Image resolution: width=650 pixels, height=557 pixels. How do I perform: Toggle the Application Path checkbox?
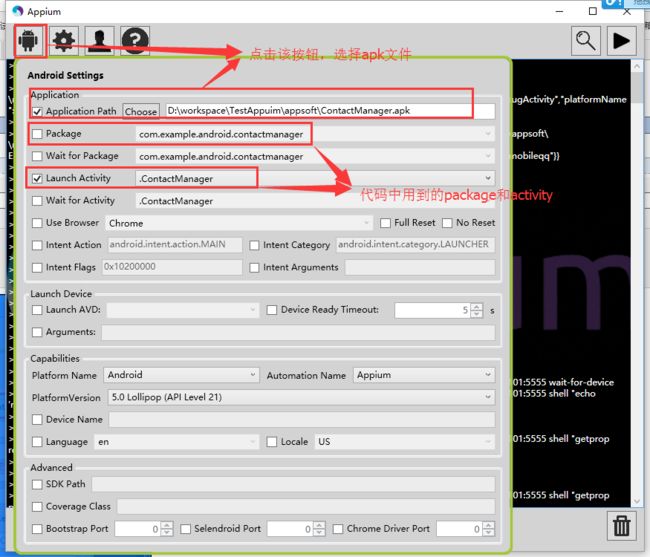(x=37, y=111)
